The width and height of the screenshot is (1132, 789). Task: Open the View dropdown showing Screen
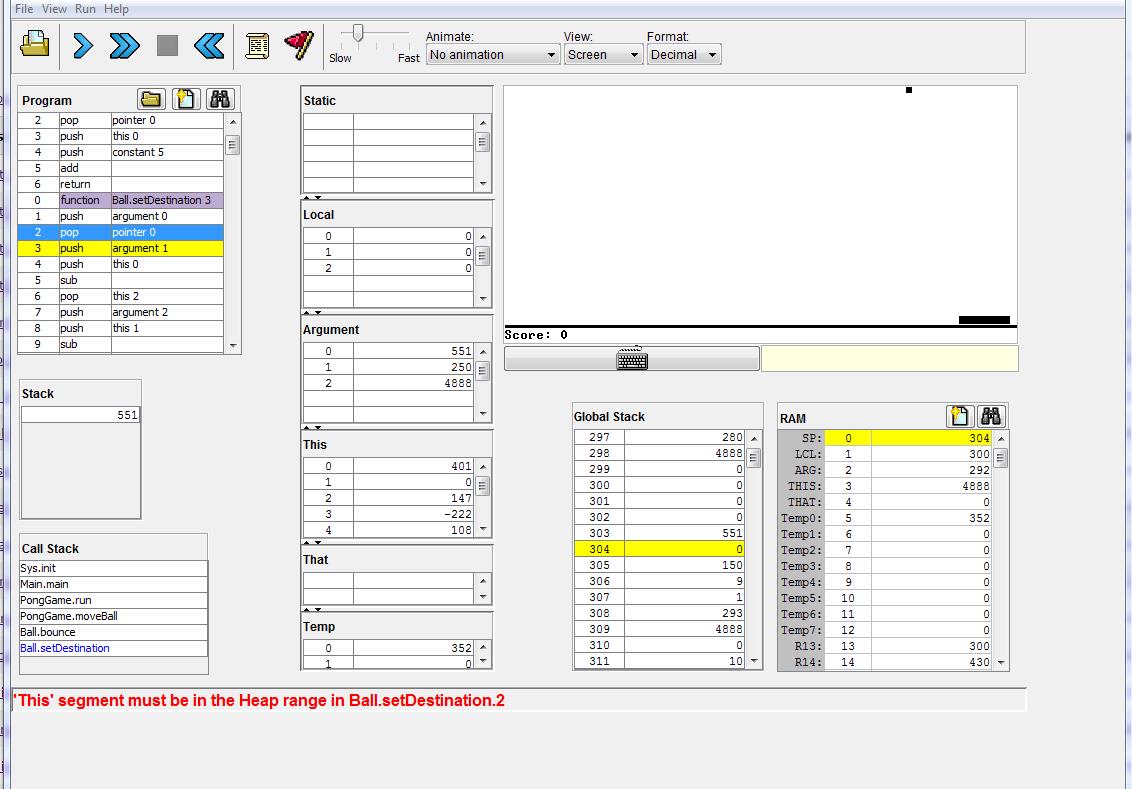603,55
